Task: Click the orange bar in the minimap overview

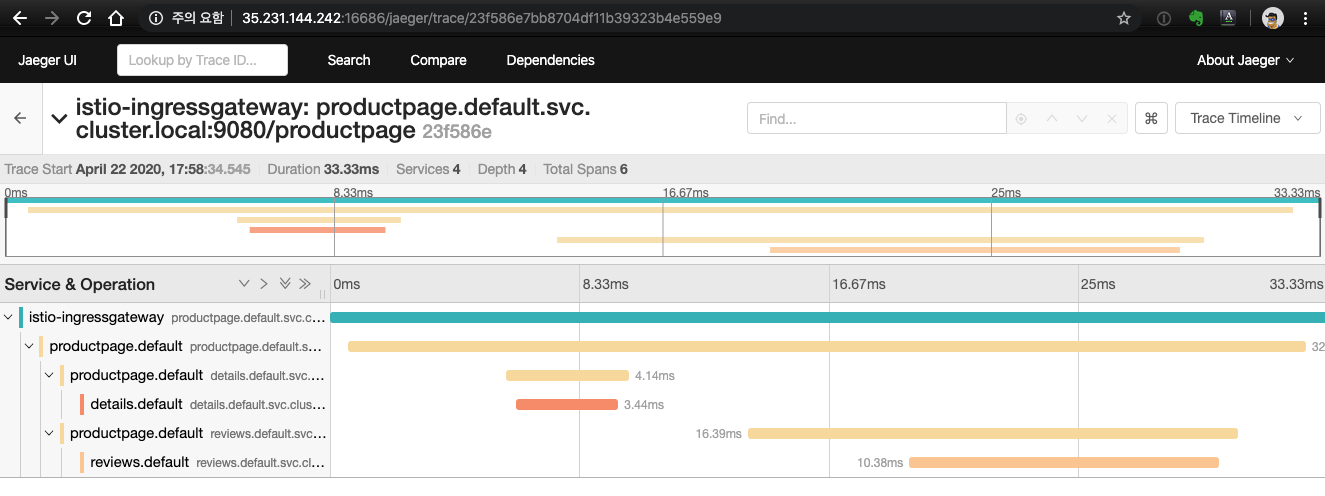Action: coord(317,230)
